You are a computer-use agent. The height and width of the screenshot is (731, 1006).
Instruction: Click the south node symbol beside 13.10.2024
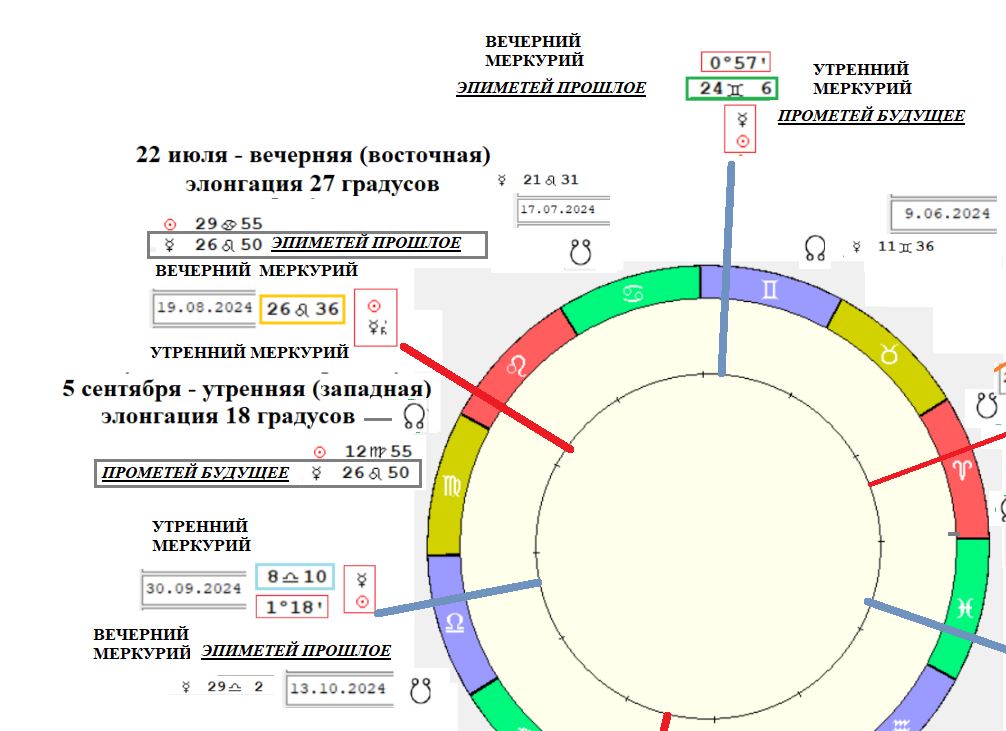point(420,690)
